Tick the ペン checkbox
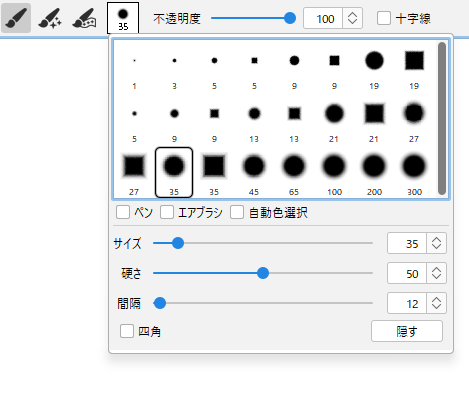The image size is (469, 395). pos(123,212)
